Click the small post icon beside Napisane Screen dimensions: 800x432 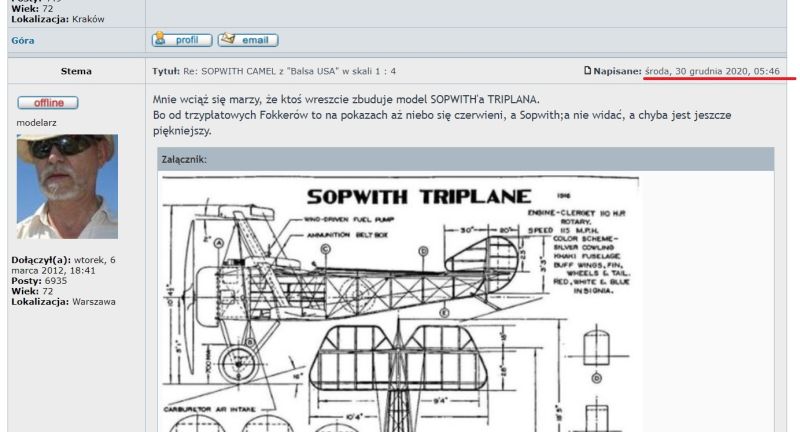click(x=587, y=70)
